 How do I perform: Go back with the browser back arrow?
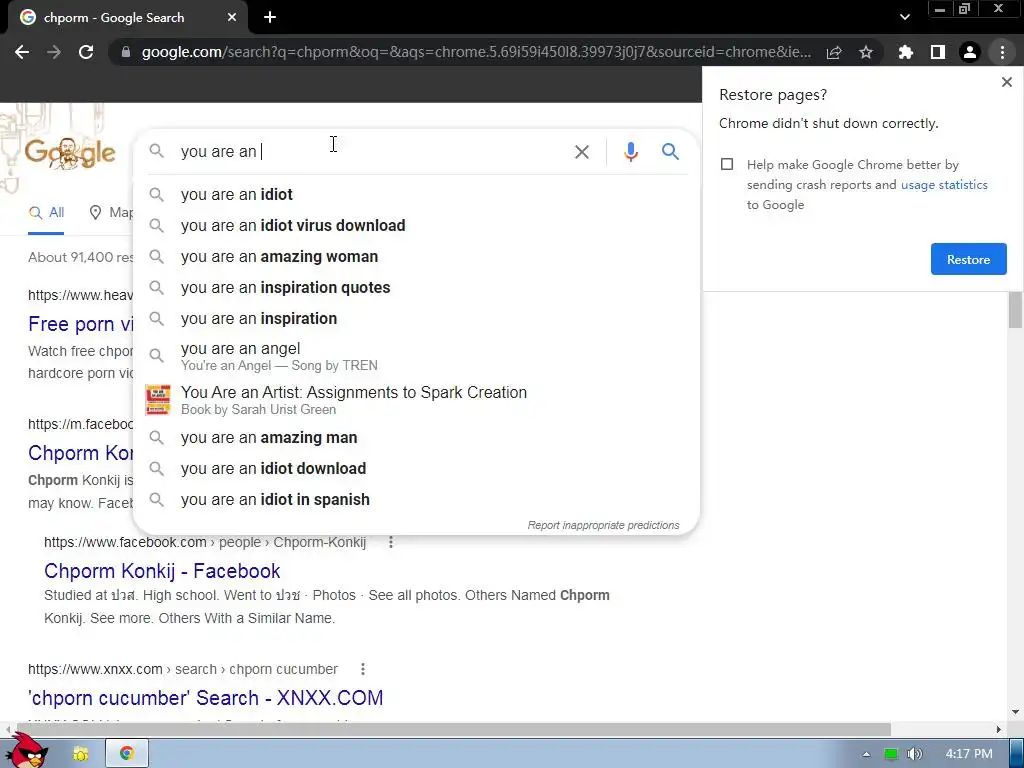click(x=22, y=52)
